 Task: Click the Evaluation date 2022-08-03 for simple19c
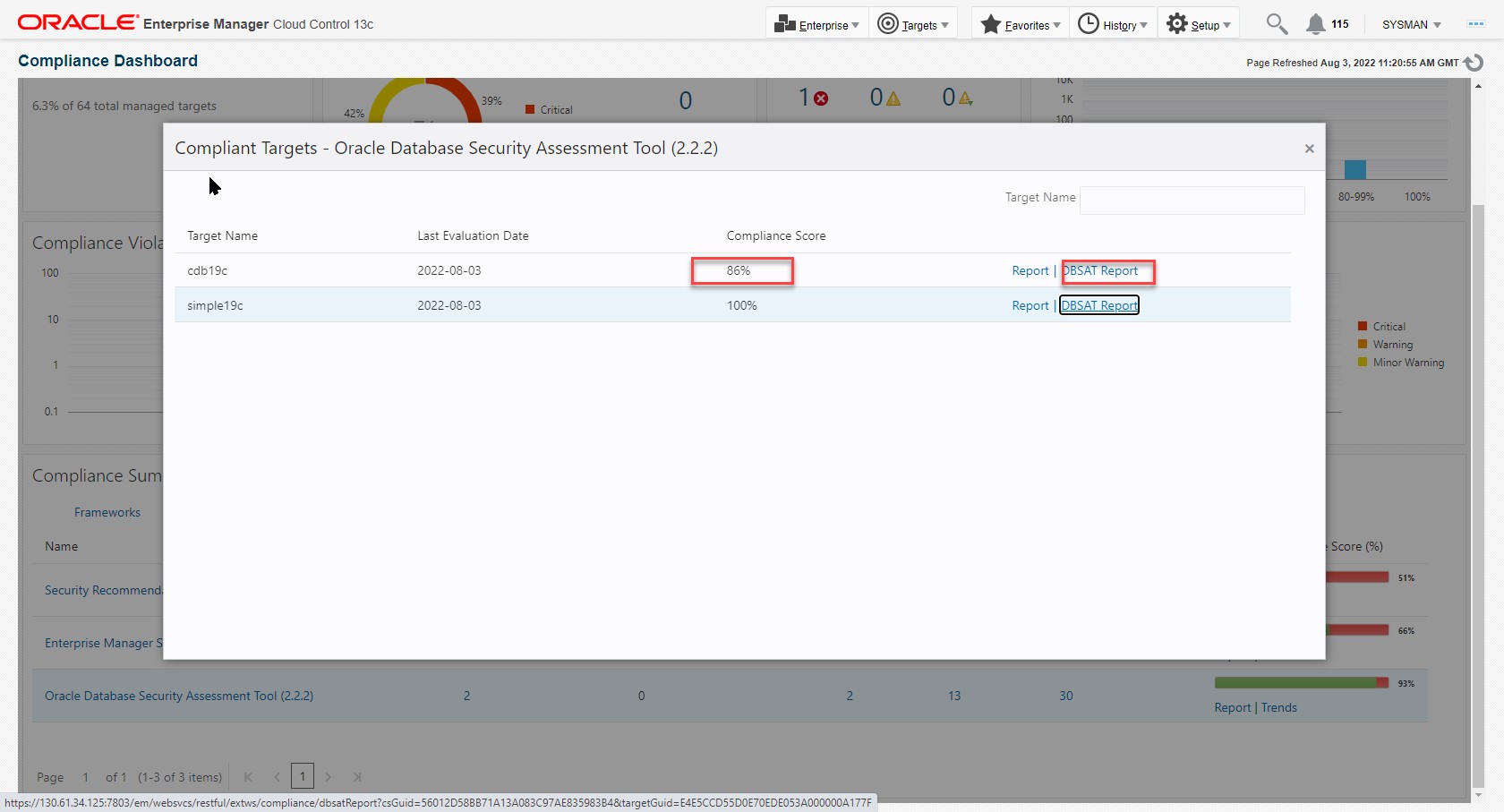point(449,305)
